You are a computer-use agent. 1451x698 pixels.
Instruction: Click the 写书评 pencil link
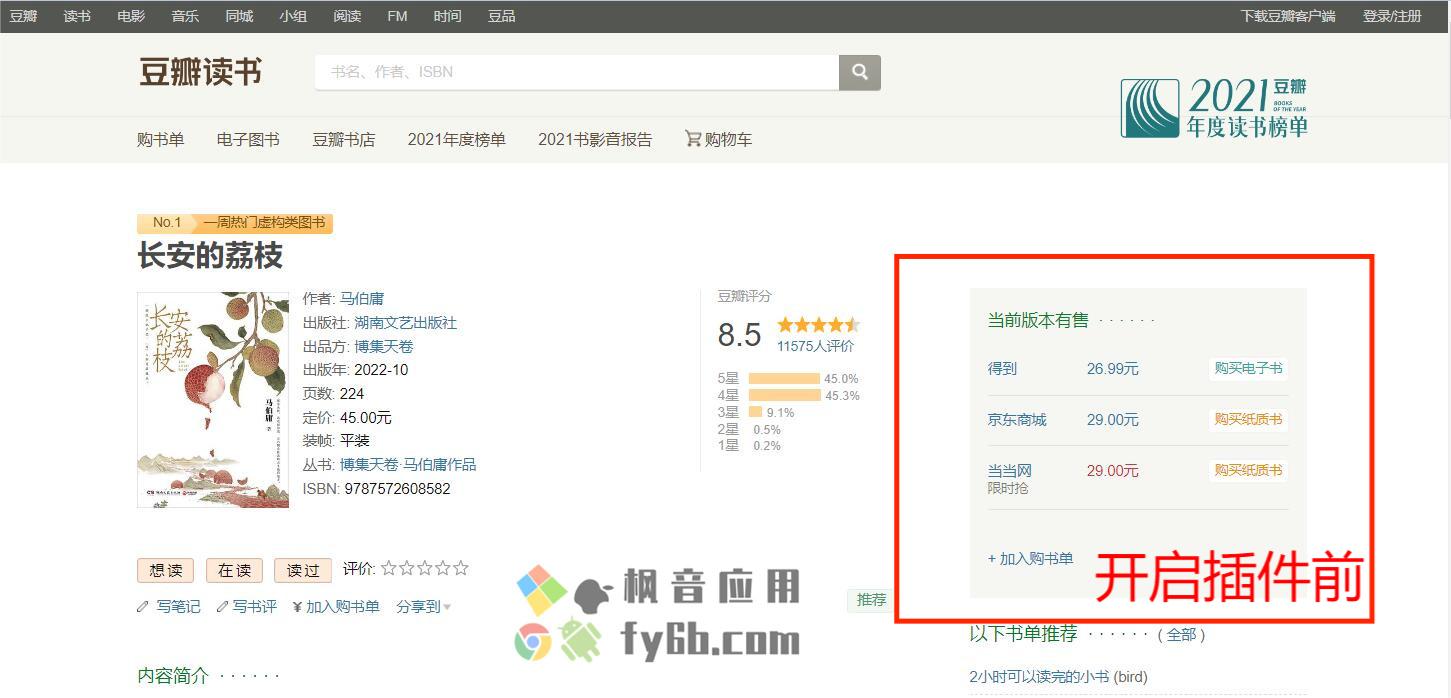pos(247,606)
